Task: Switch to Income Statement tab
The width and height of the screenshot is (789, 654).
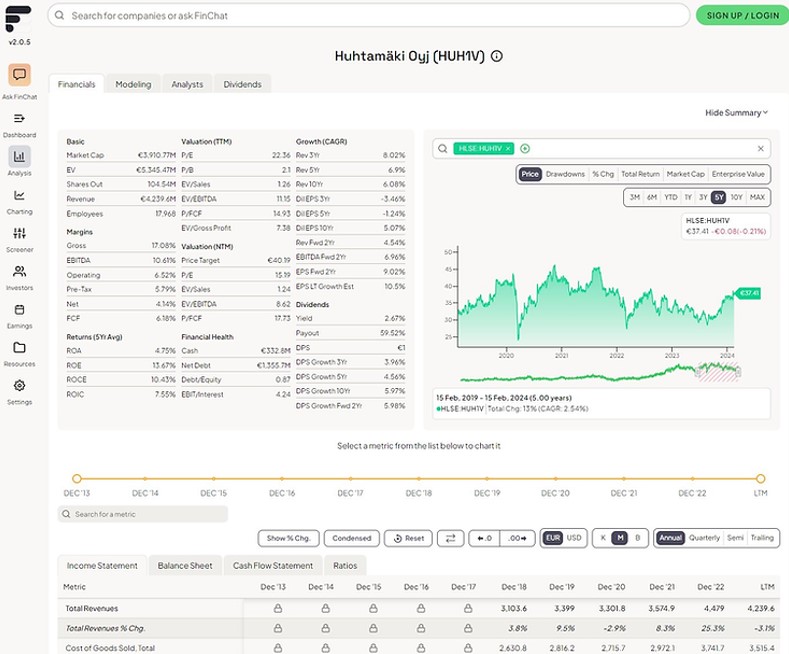Action: (x=102, y=565)
